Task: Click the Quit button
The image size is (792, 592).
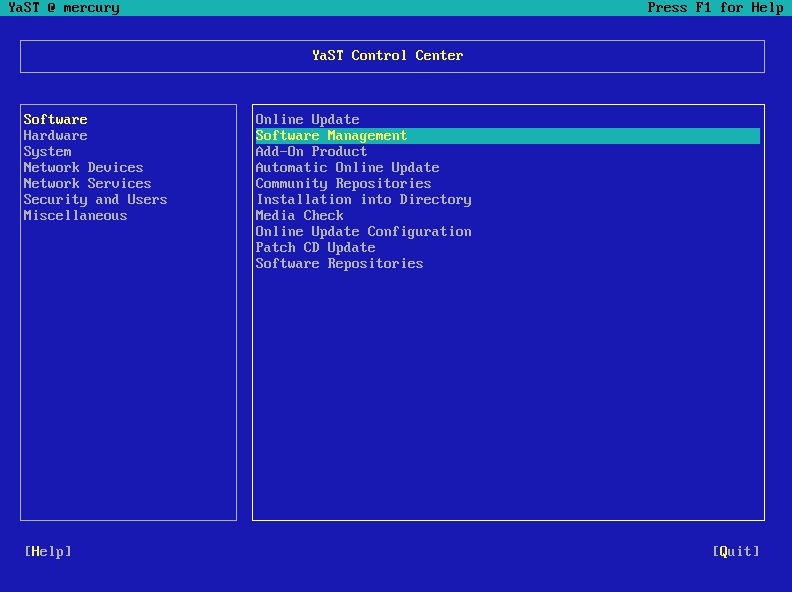Action: point(736,552)
